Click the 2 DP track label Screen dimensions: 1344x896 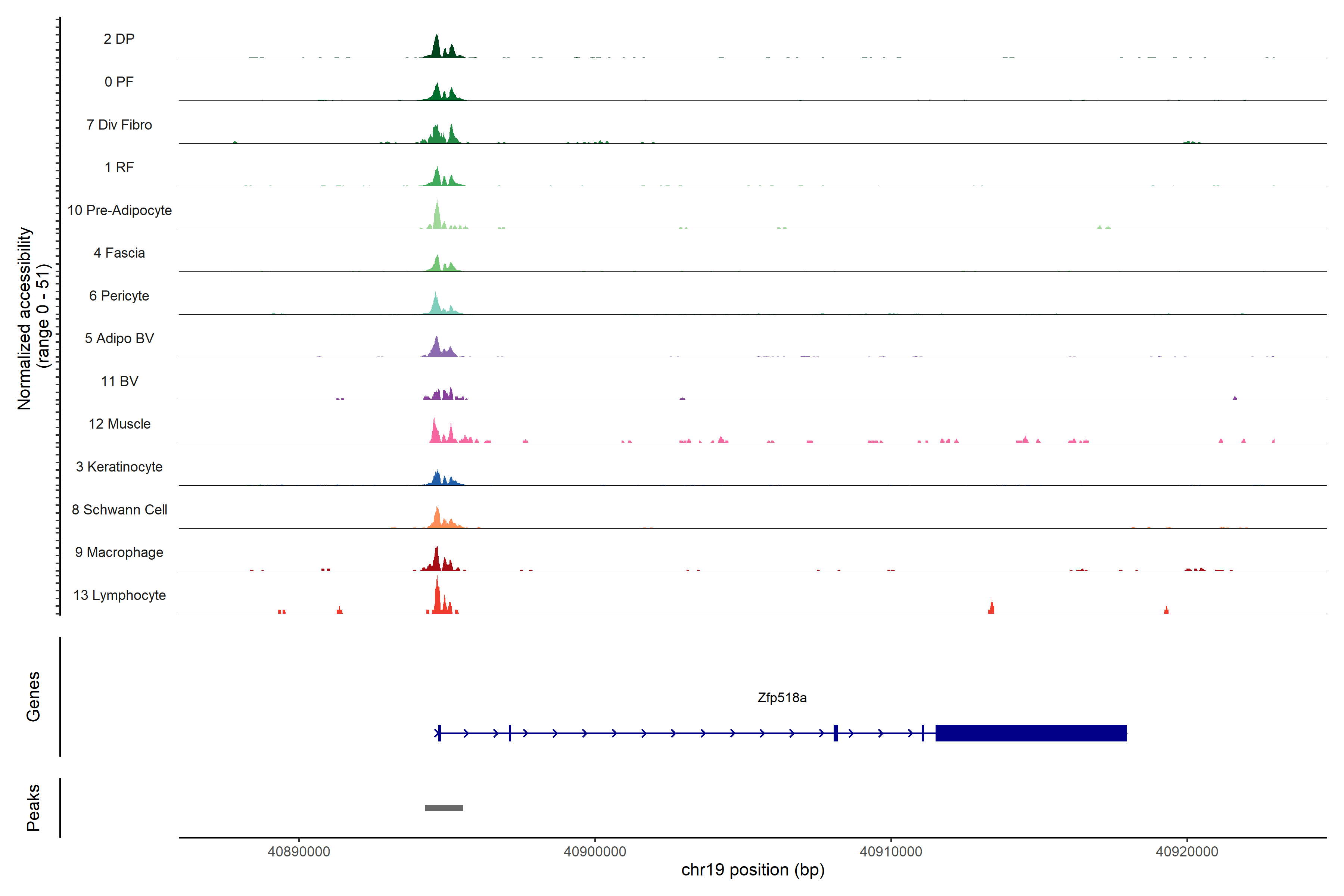tap(119, 39)
